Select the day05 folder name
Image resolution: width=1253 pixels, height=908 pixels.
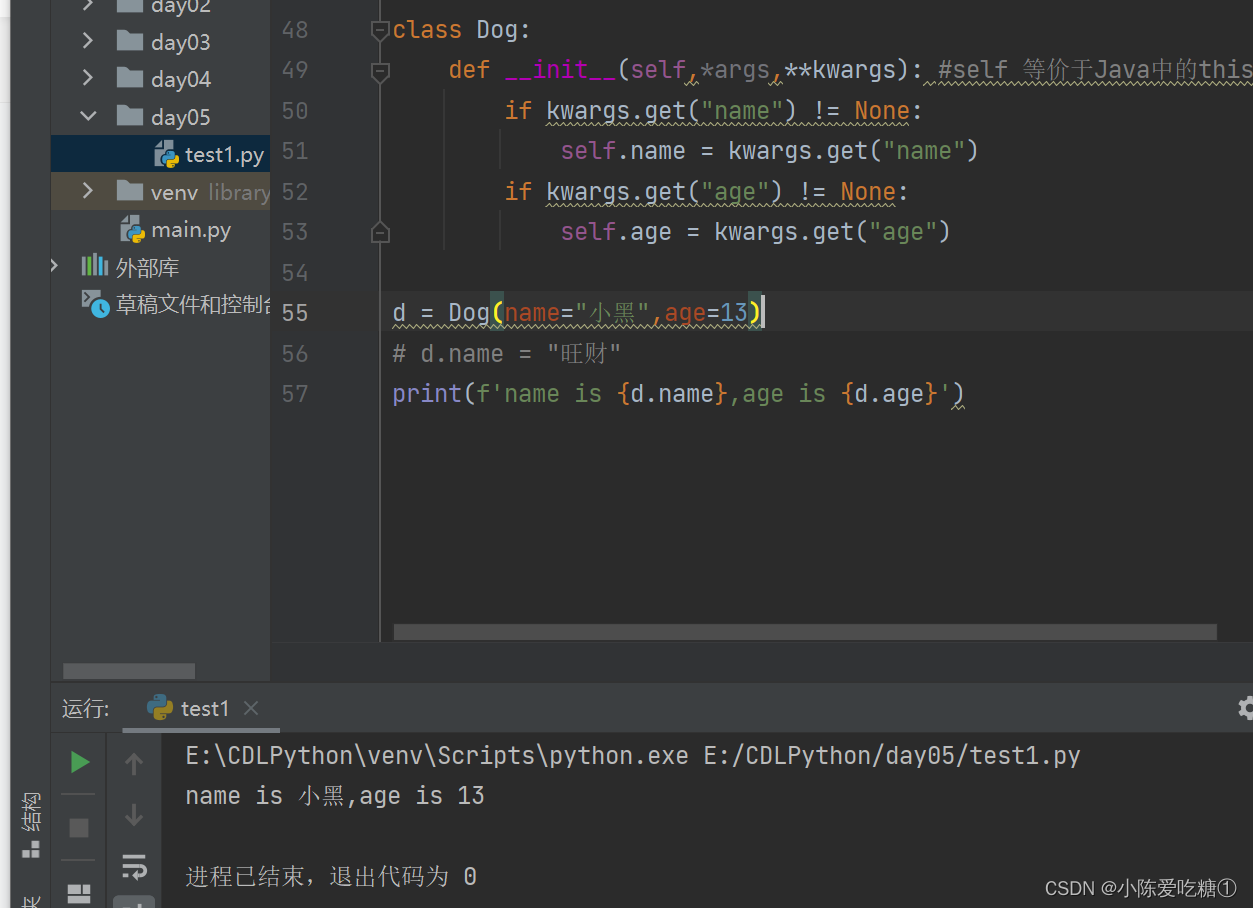tap(181, 117)
